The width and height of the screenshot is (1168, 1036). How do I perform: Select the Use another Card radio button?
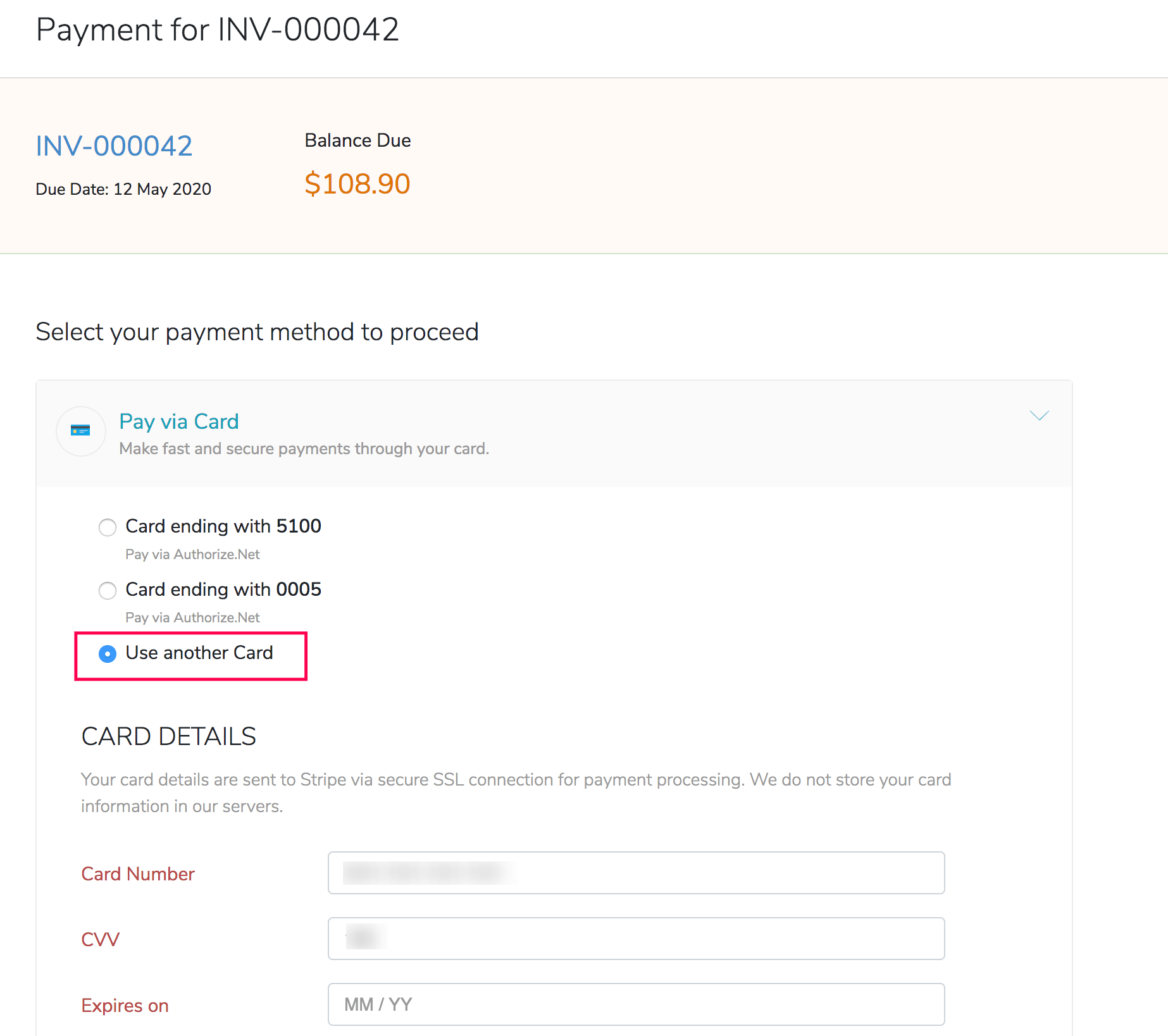[108, 654]
